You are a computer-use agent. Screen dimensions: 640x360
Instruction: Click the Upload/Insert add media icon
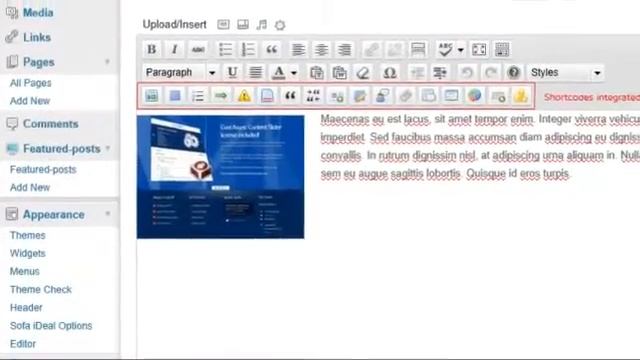coord(280,25)
